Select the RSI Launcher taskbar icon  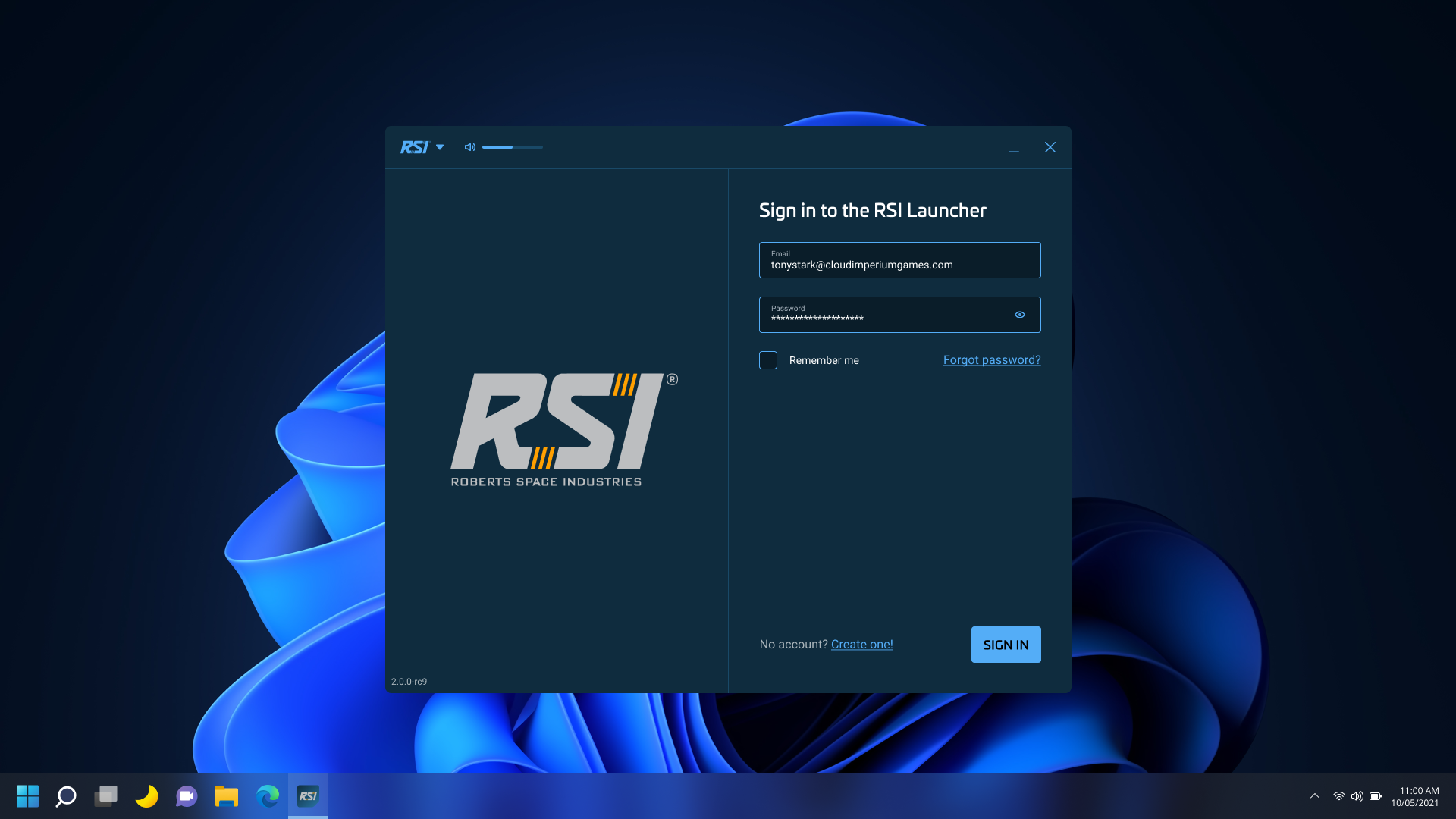coord(308,796)
